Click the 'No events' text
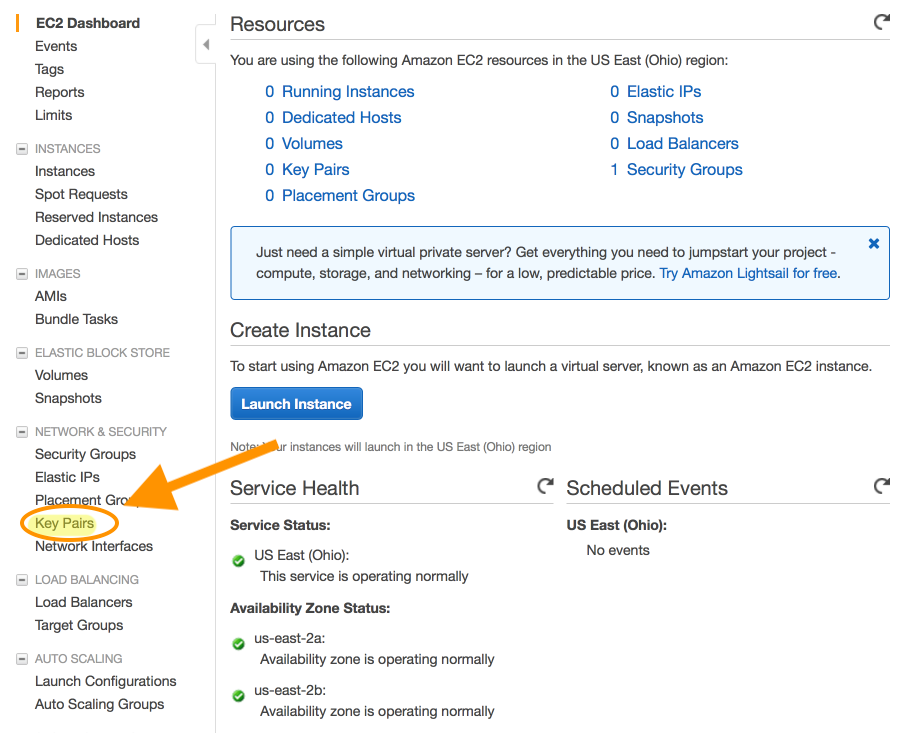This screenshot has height=733, width=905. (618, 551)
